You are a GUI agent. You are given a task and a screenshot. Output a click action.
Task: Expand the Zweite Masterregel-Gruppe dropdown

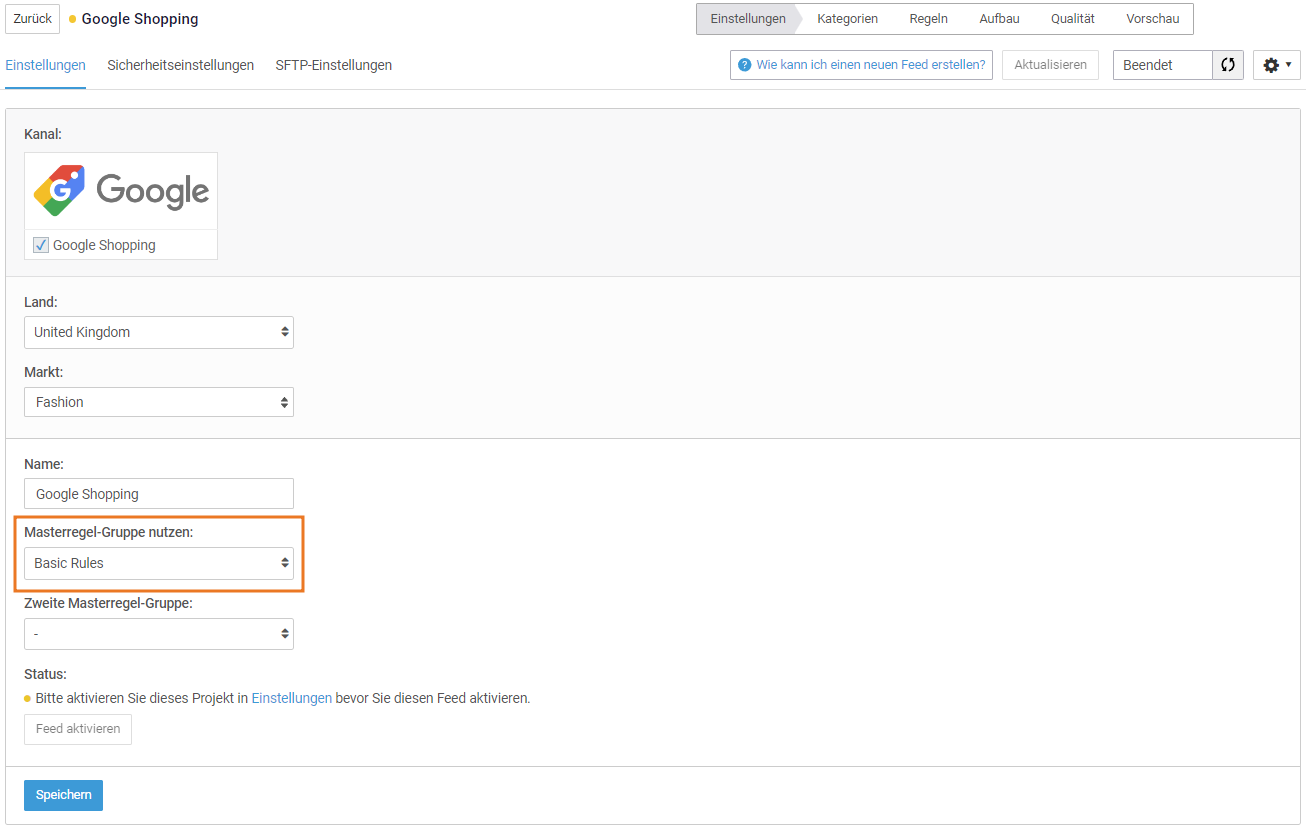point(158,634)
